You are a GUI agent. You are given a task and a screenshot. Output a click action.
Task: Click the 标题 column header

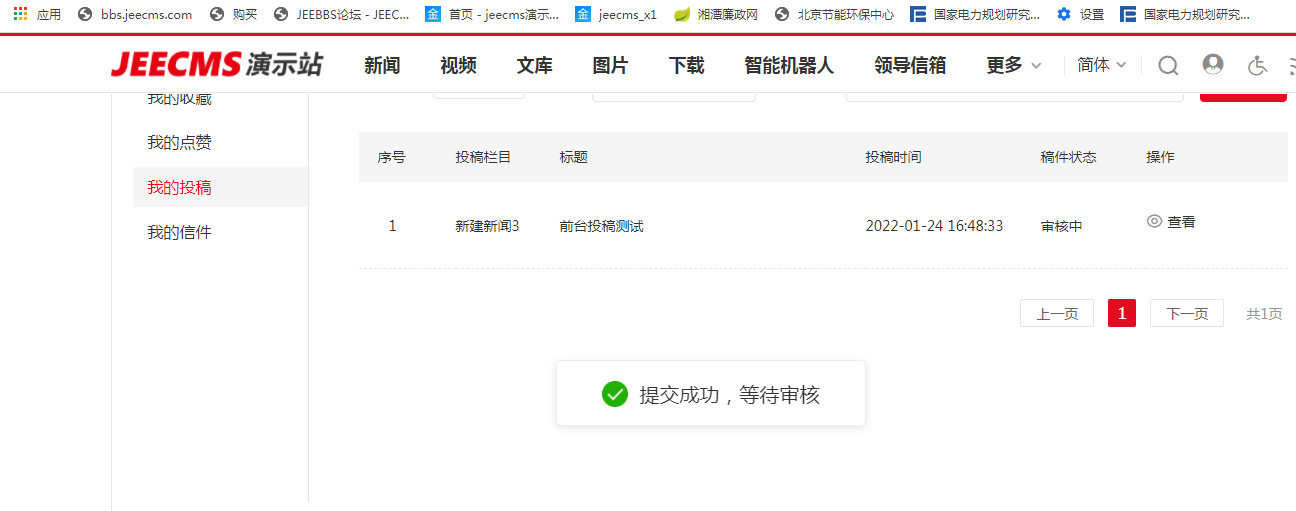point(574,157)
